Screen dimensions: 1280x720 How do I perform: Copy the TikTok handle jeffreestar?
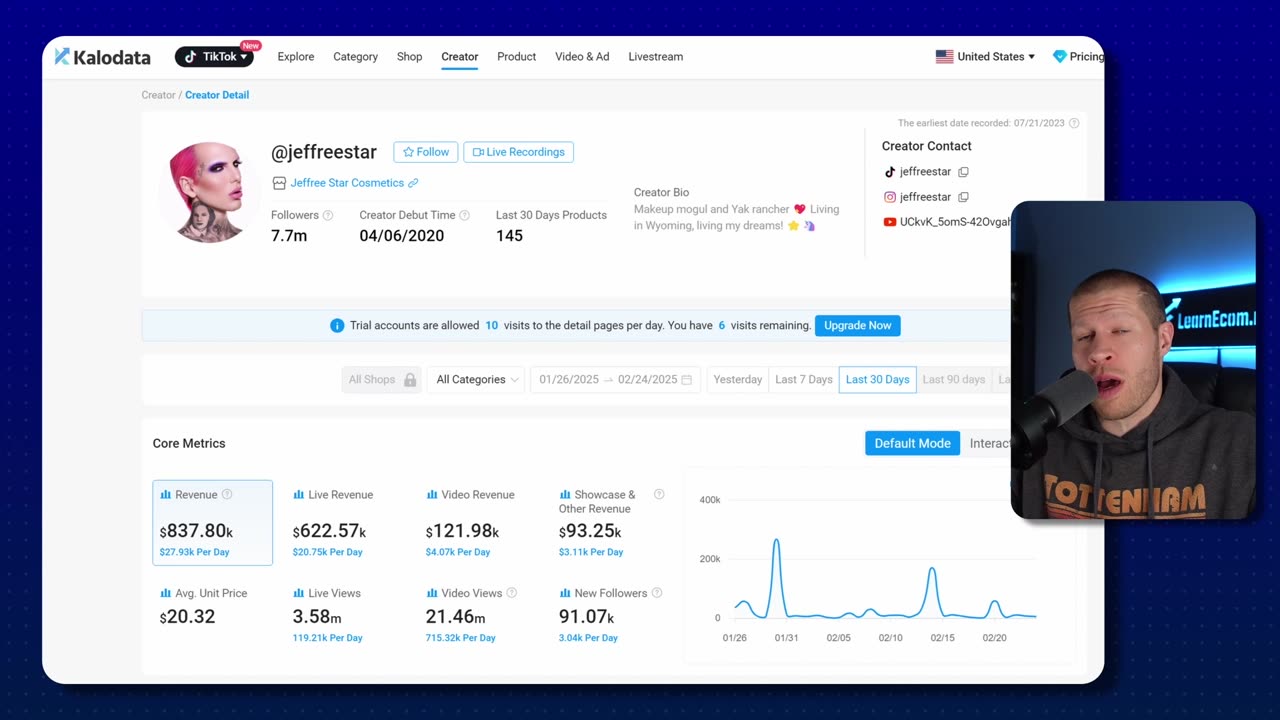(963, 172)
